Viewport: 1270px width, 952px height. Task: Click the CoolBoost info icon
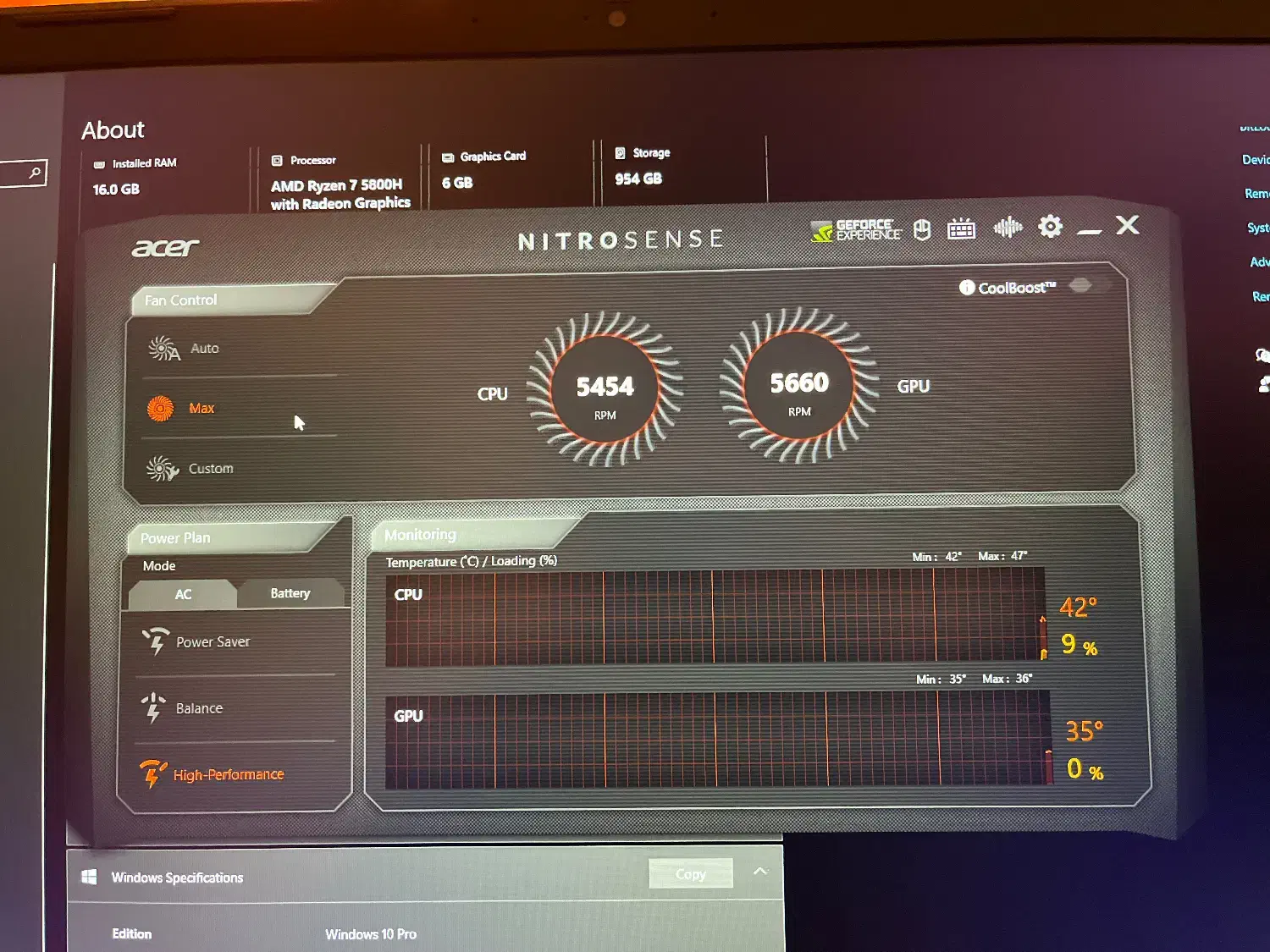pyautogui.click(x=966, y=287)
